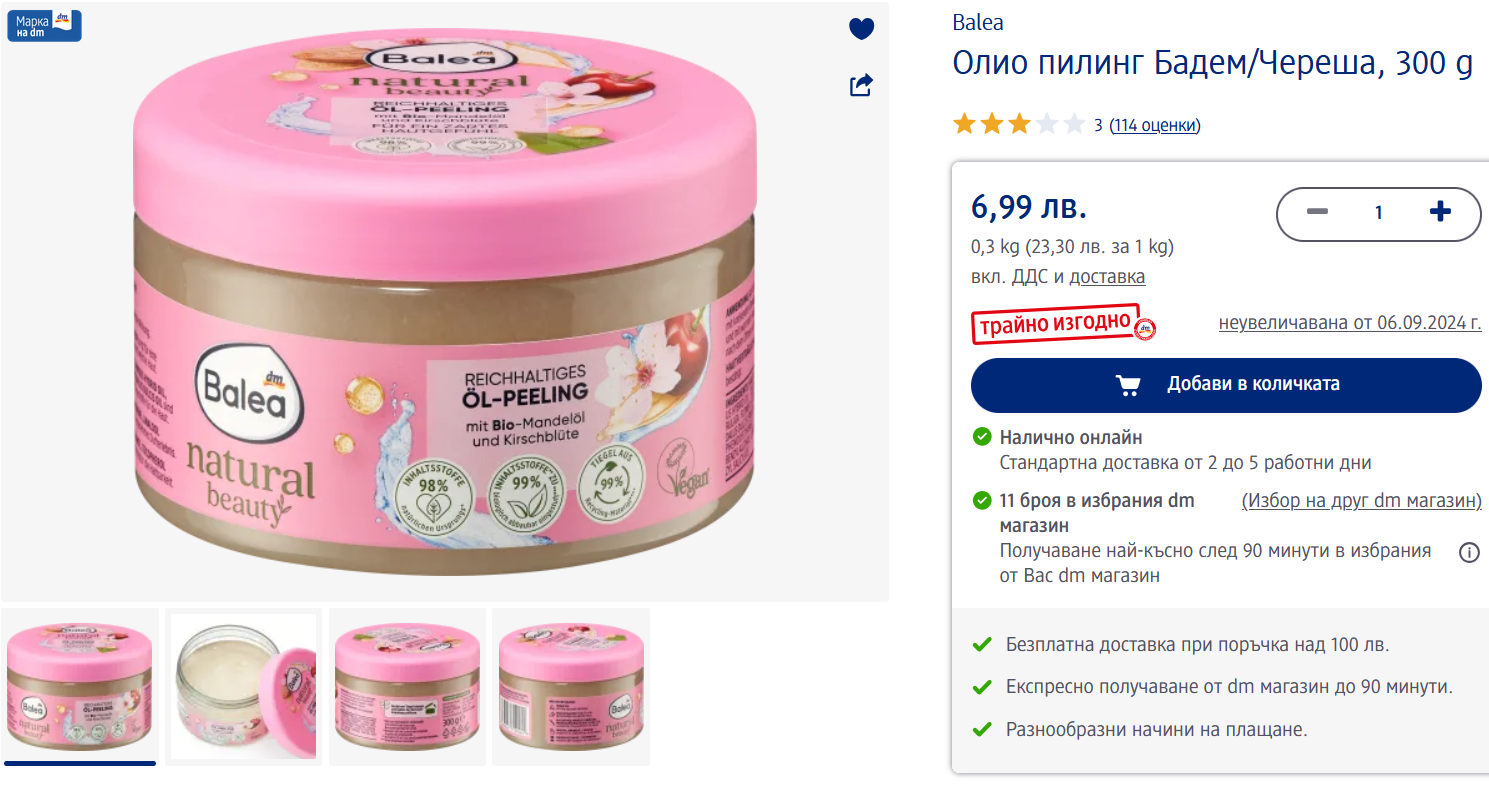This screenshot has height=795, width=1489.
Task: Select the third thumbnail showing jar back
Action: pyautogui.click(x=408, y=686)
